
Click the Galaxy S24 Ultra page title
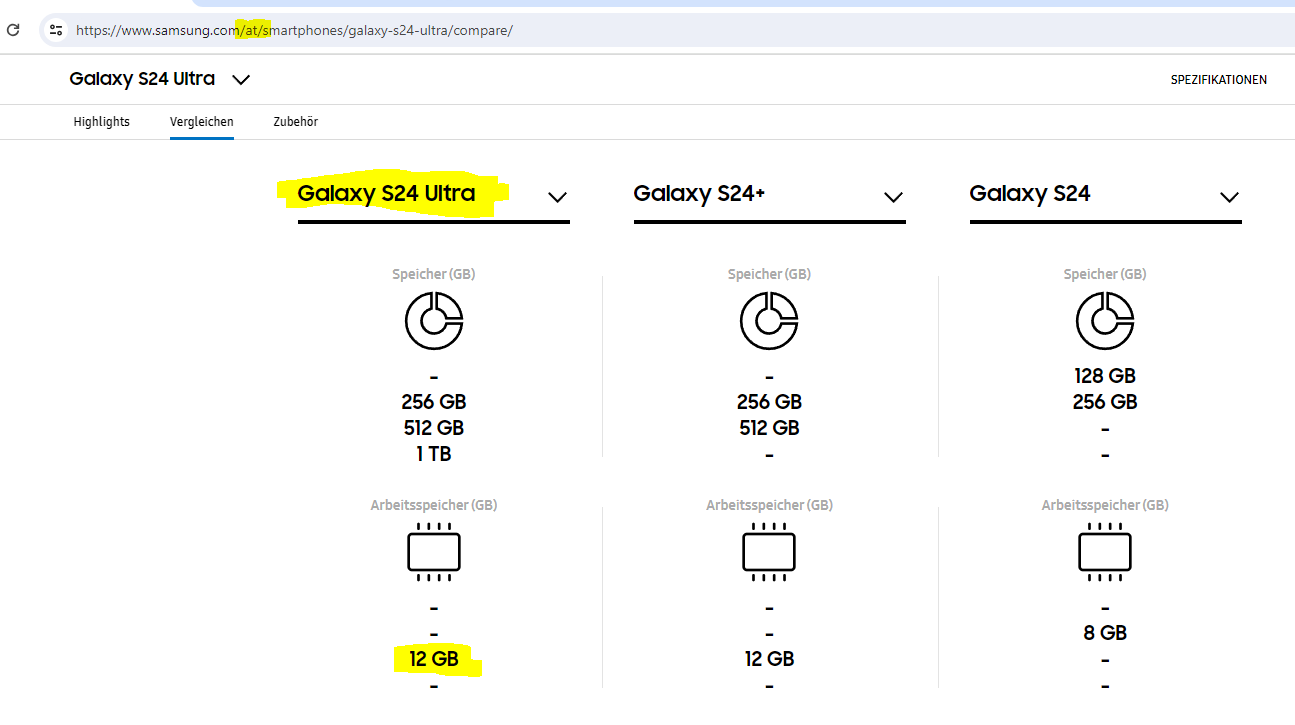click(x=142, y=79)
